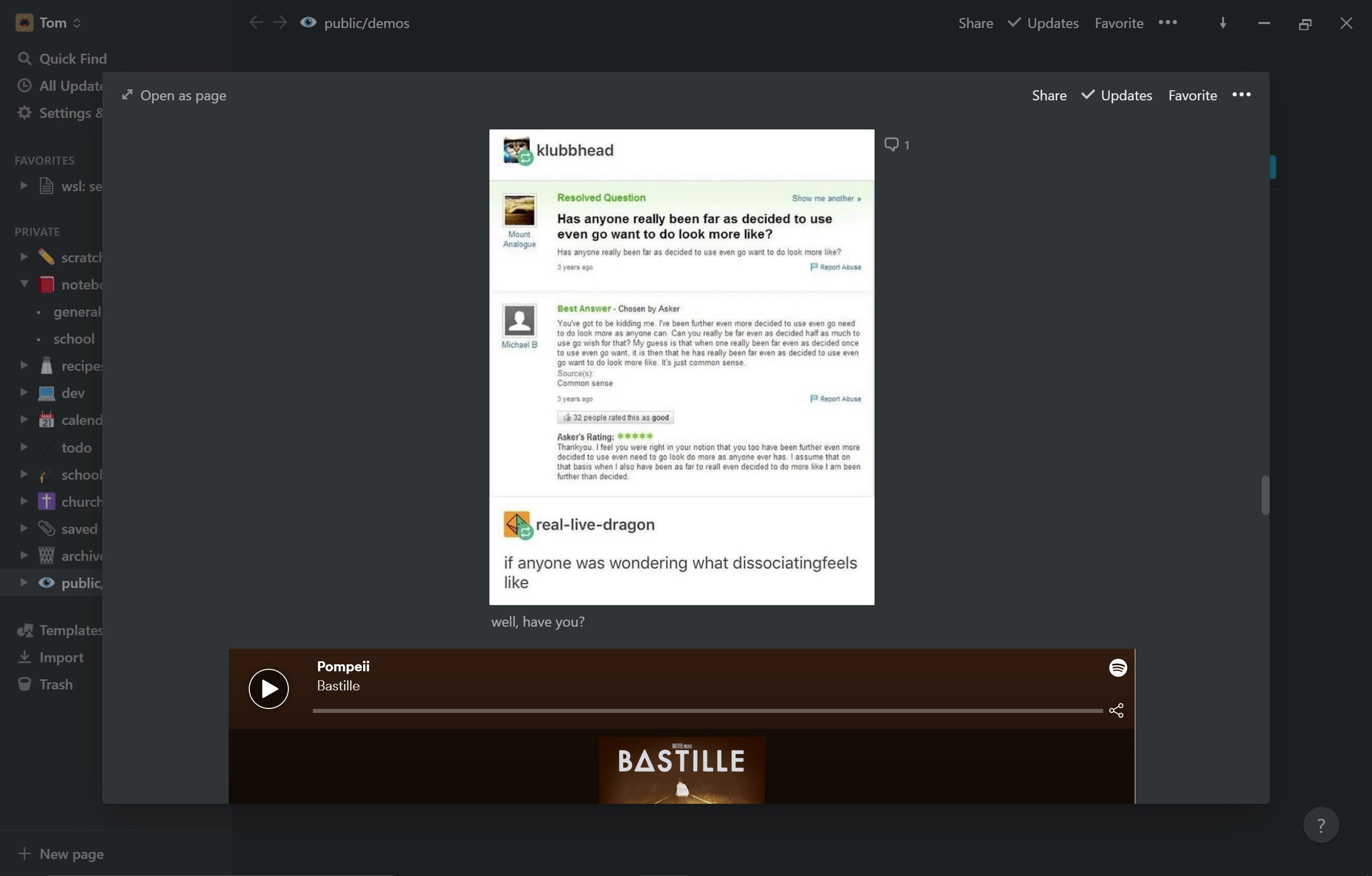Click the Quick Find search icon
The width and height of the screenshot is (1372, 876).
(24, 58)
